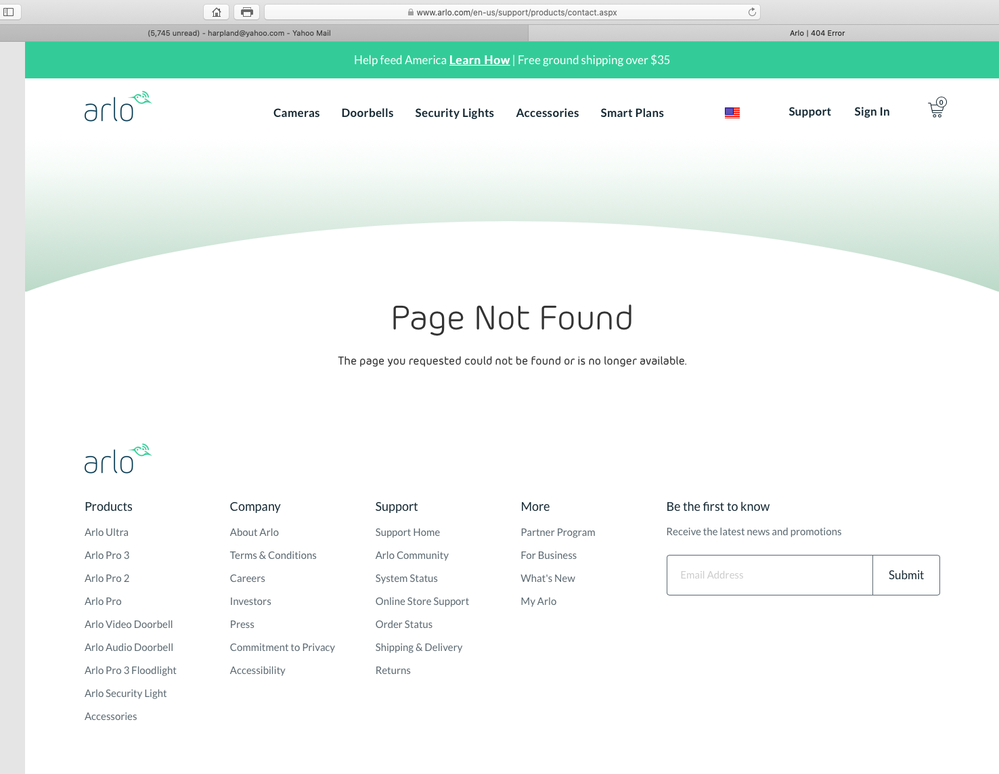Open the Order Status link

tap(404, 624)
